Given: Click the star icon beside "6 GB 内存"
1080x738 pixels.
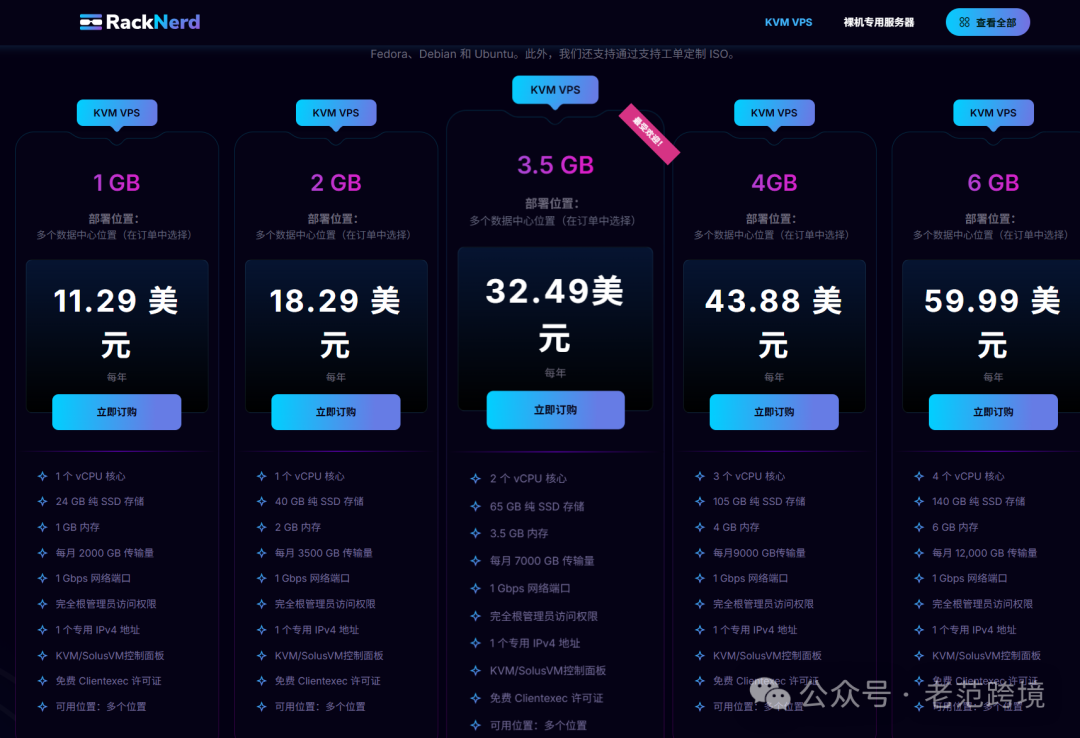Looking at the screenshot, I should 919,527.
